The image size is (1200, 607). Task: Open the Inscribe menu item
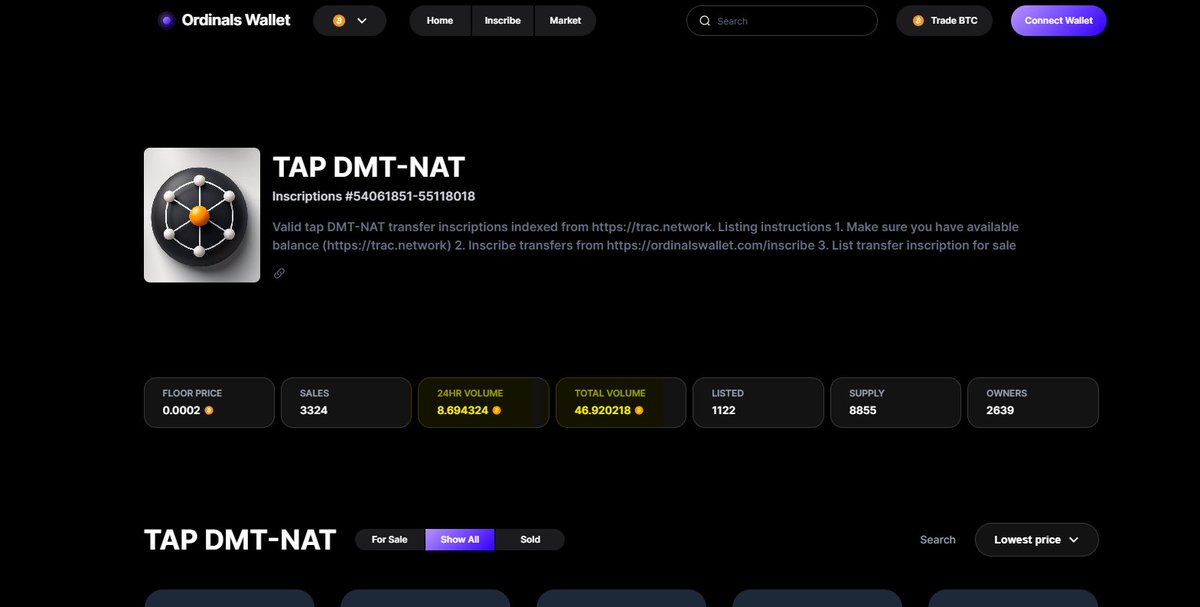tap(503, 21)
